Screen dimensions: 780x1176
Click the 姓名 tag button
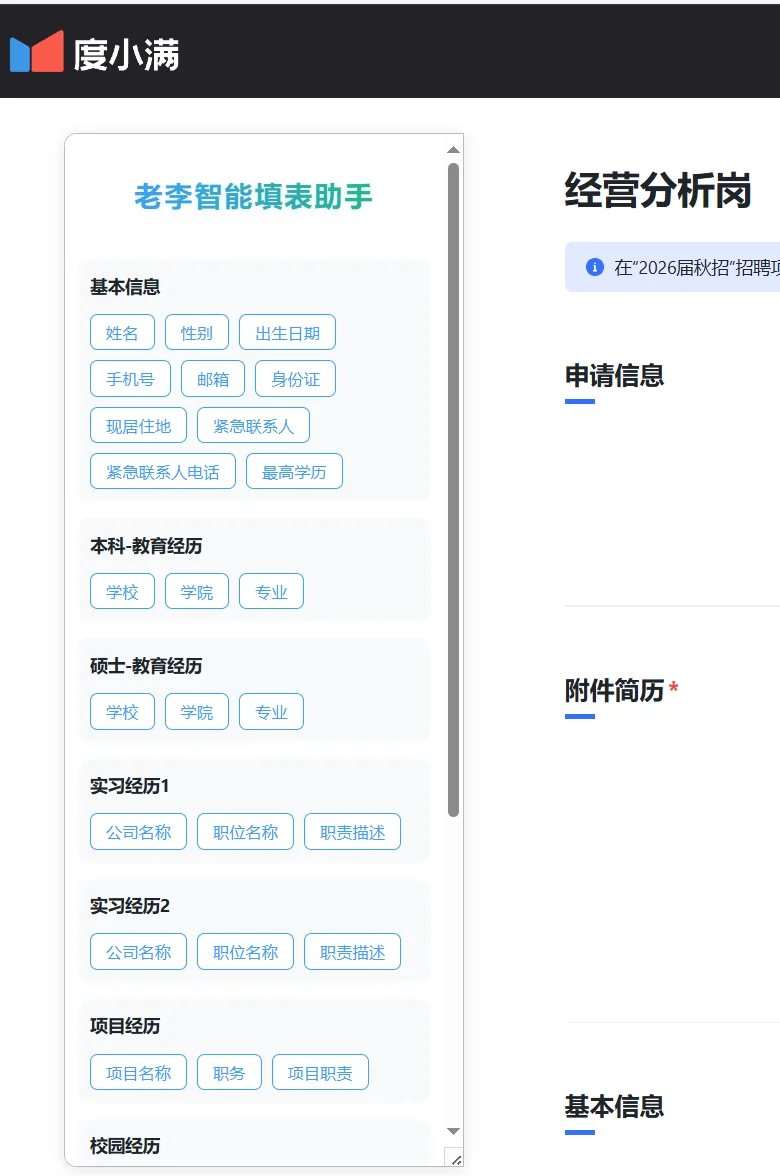click(122, 332)
